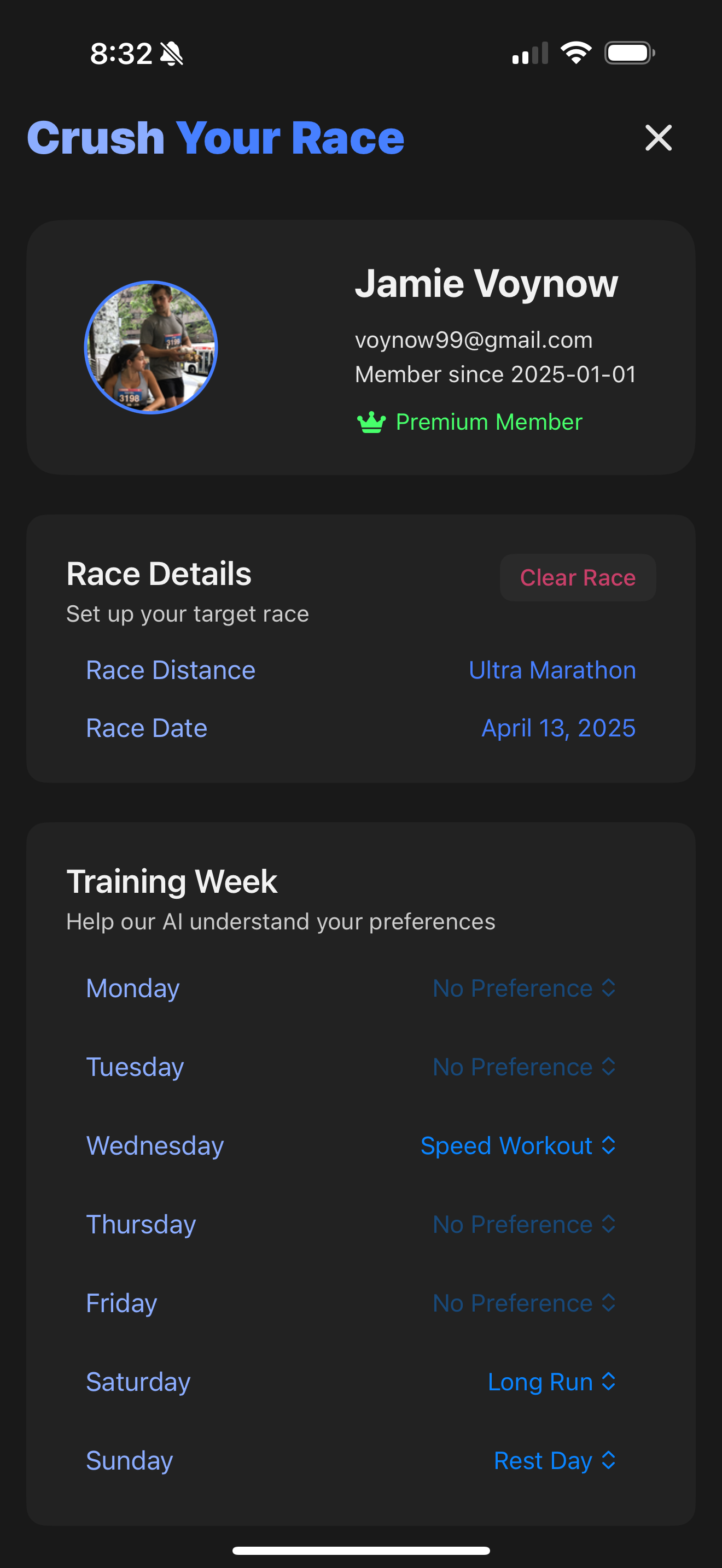Viewport: 722px width, 1568px height.
Task: Change Saturday's Long Run selection
Action: tap(551, 1382)
